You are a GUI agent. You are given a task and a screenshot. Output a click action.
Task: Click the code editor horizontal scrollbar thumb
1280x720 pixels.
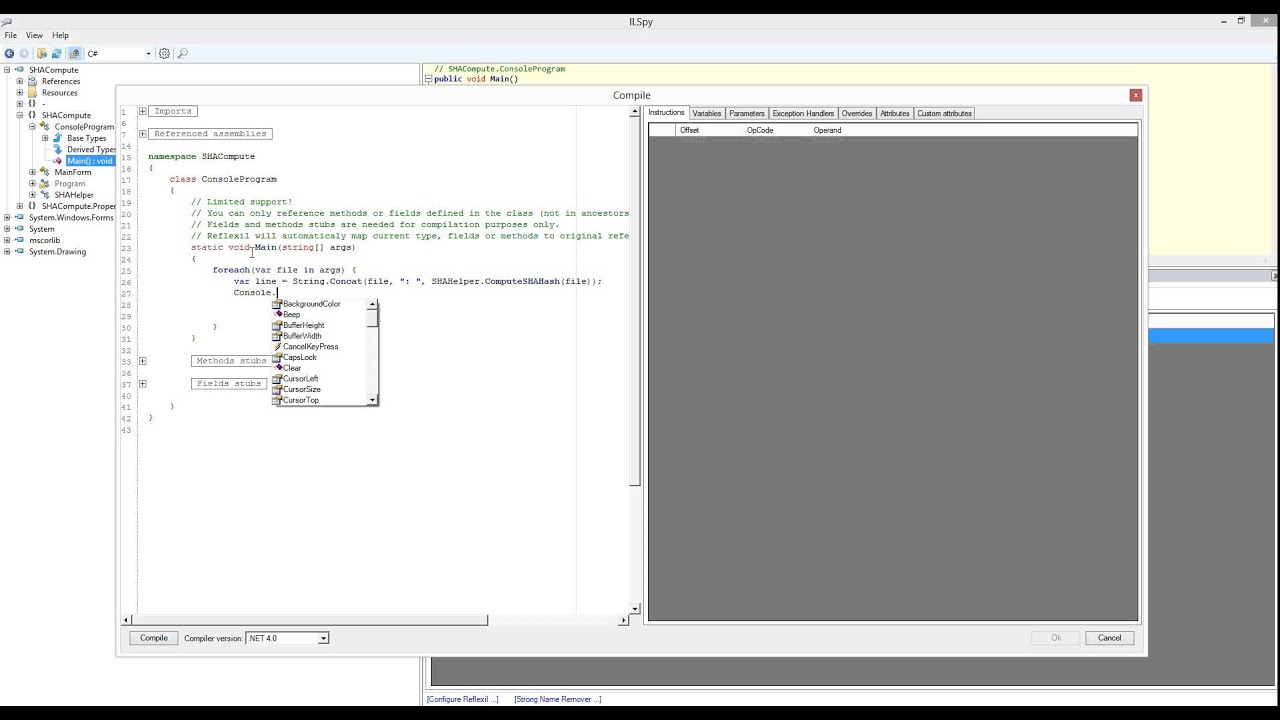[x=312, y=620]
